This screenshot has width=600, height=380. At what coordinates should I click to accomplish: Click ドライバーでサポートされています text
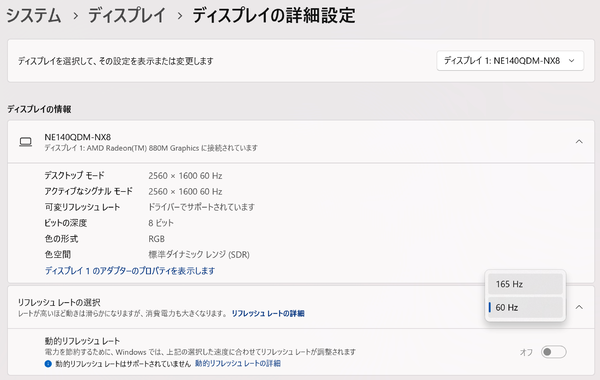coord(201,207)
